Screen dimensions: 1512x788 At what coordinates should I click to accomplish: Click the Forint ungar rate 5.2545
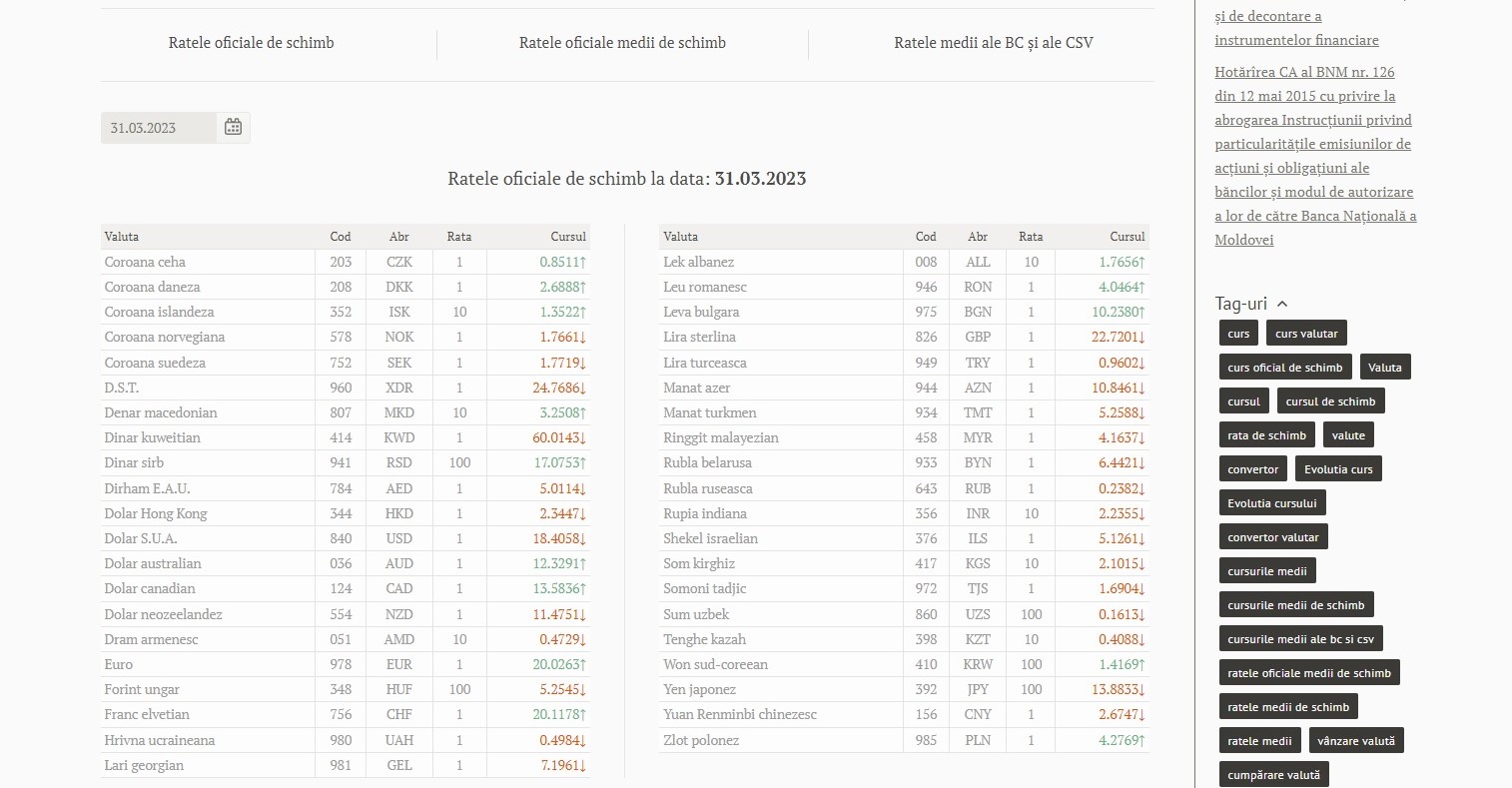coord(563,689)
